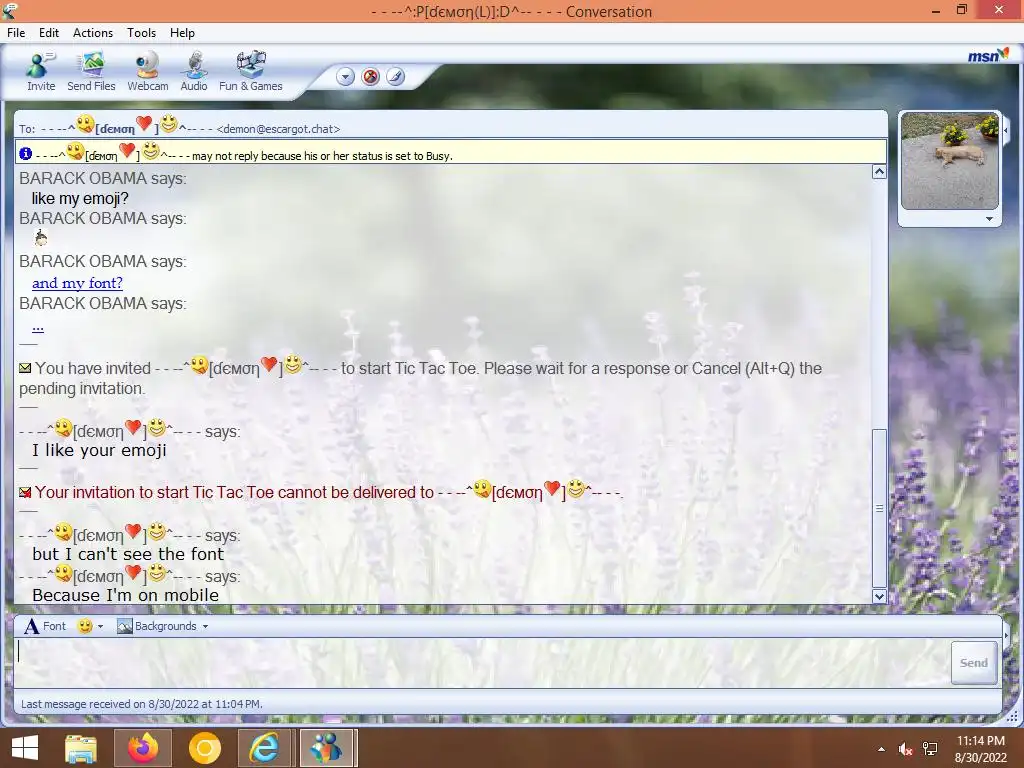Start an Audio conversation
The image size is (1024, 768).
[x=194, y=71]
